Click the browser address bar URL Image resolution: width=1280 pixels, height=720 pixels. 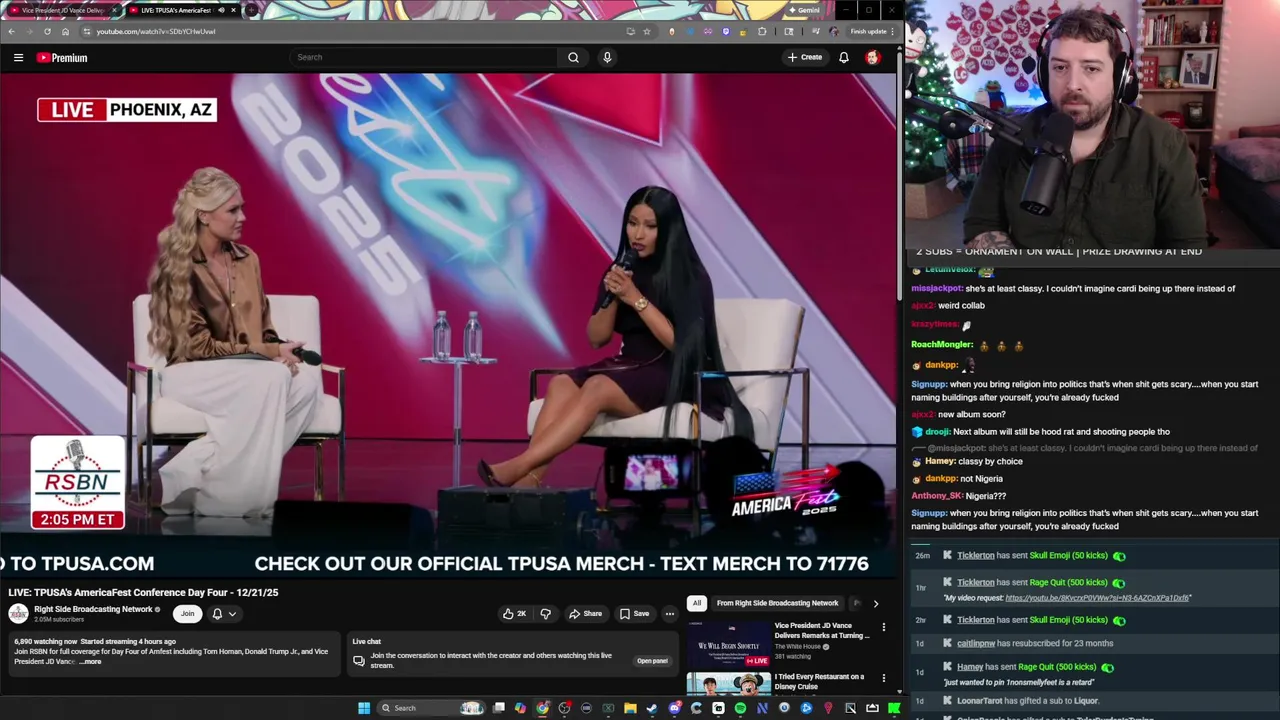[x=156, y=31]
